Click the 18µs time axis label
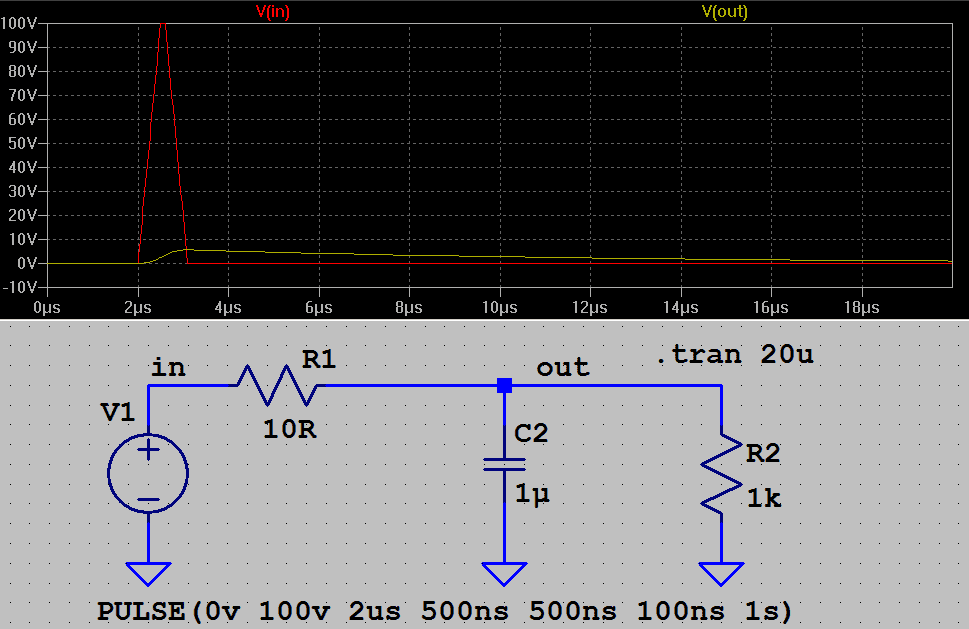Image resolution: width=969 pixels, height=629 pixels. [x=861, y=308]
